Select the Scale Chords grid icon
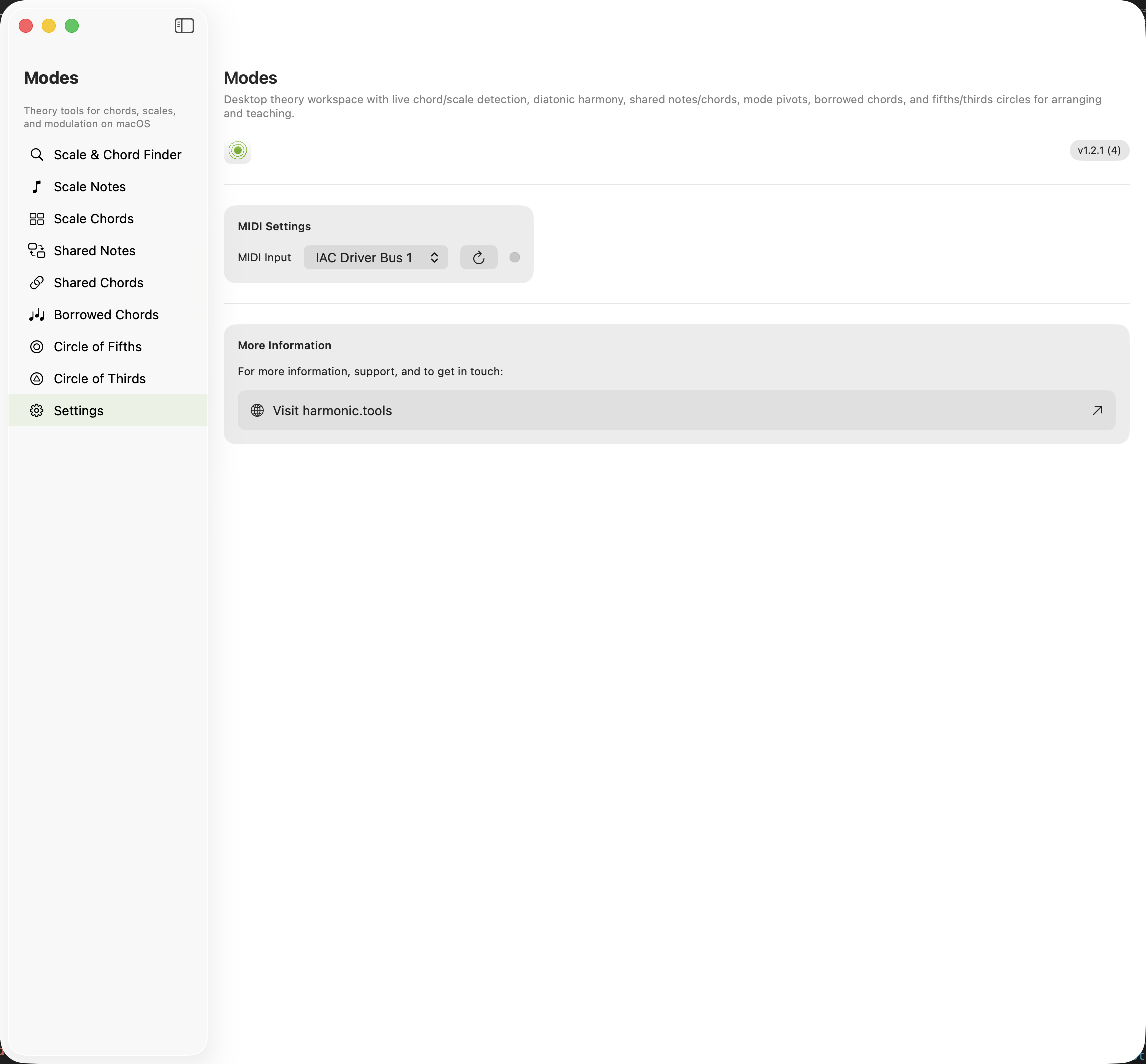The image size is (1146, 1064). [37, 219]
